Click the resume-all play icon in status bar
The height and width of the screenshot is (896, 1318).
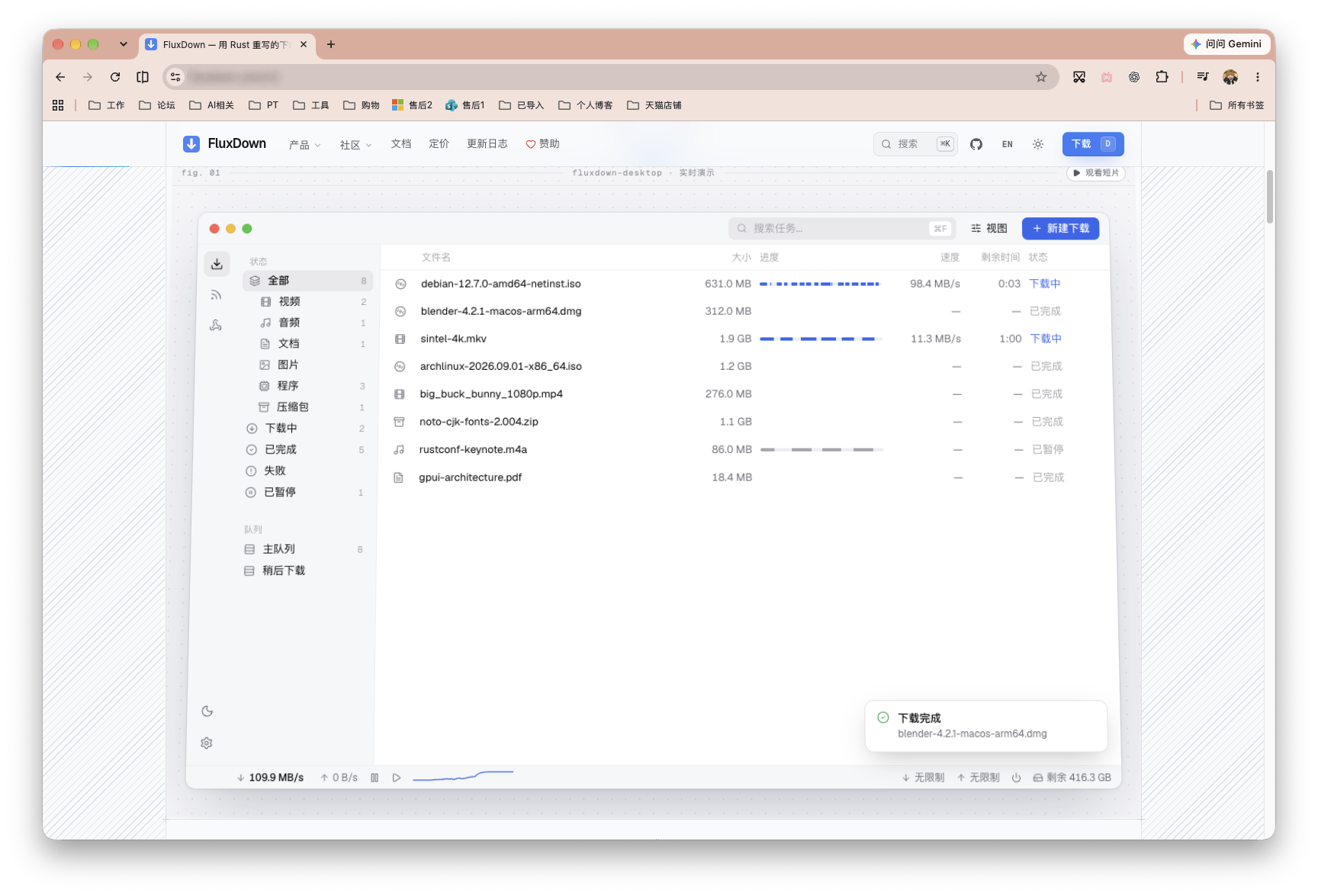click(397, 778)
